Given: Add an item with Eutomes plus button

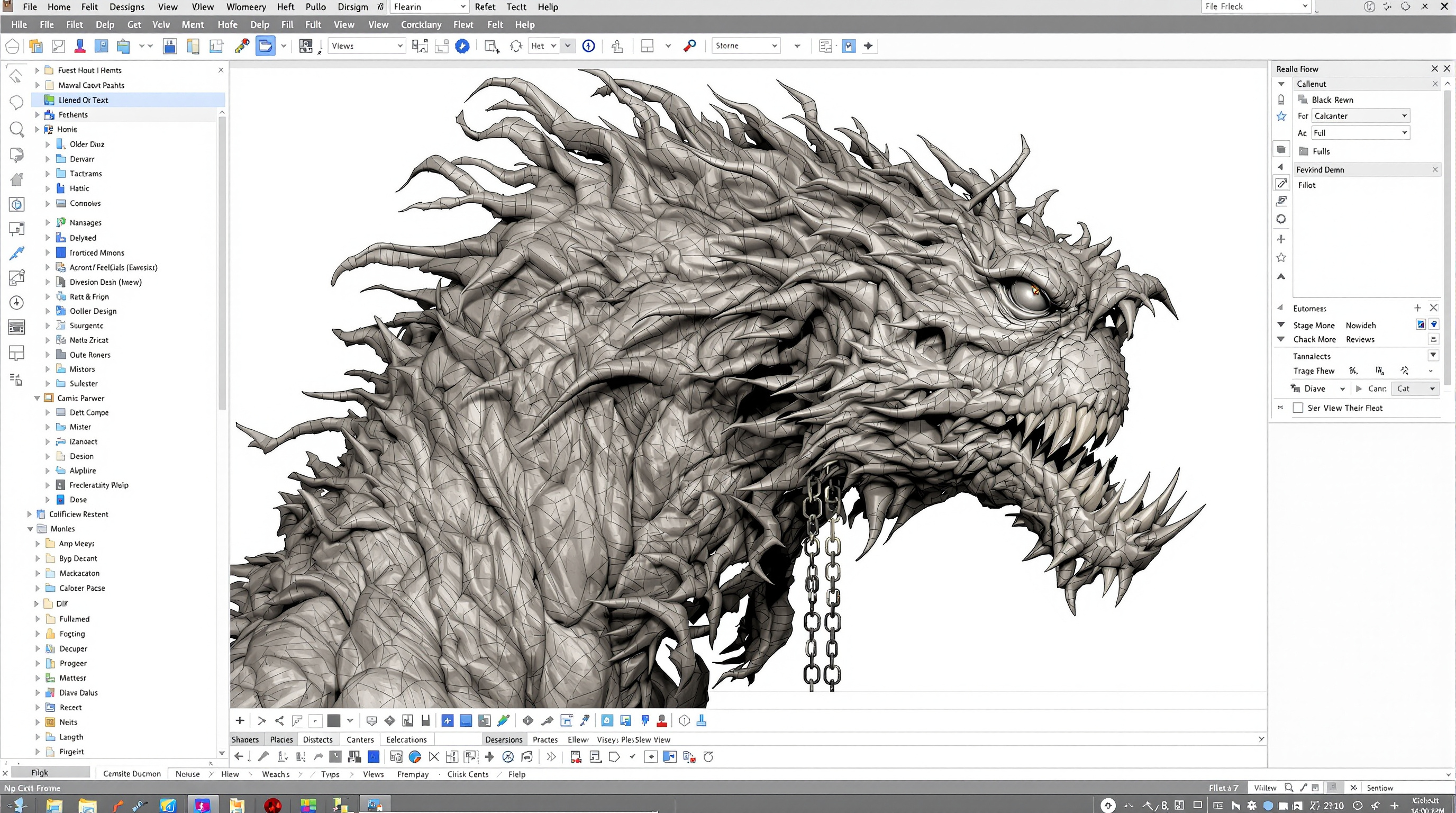Looking at the screenshot, I should [1417, 308].
